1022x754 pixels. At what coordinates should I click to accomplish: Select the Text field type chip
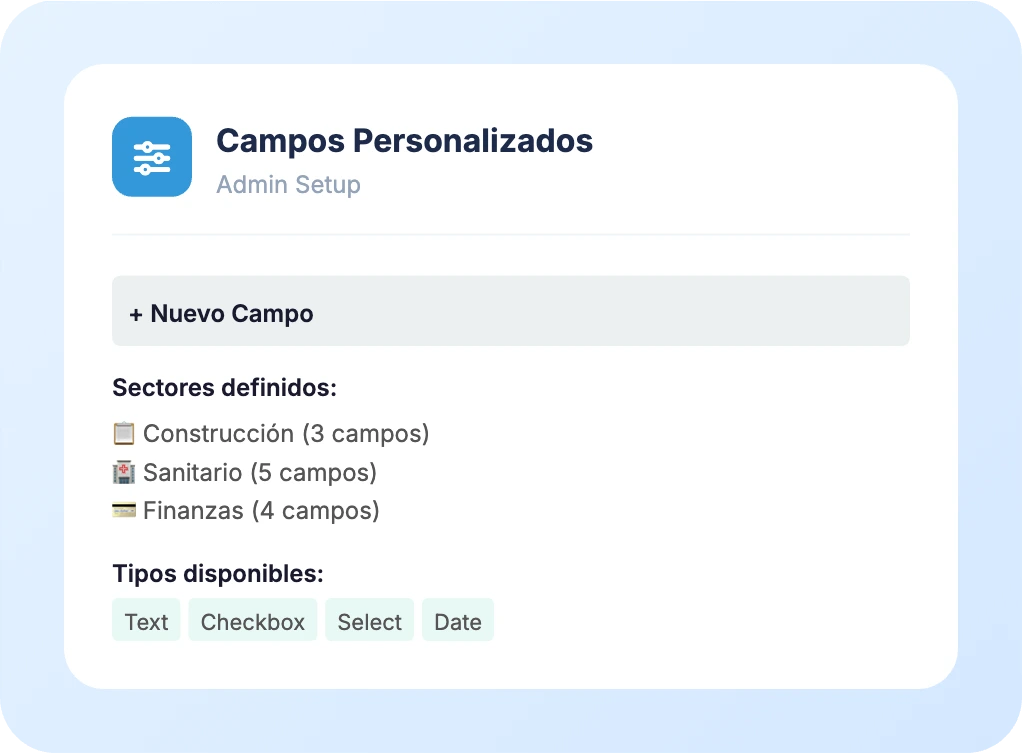146,621
